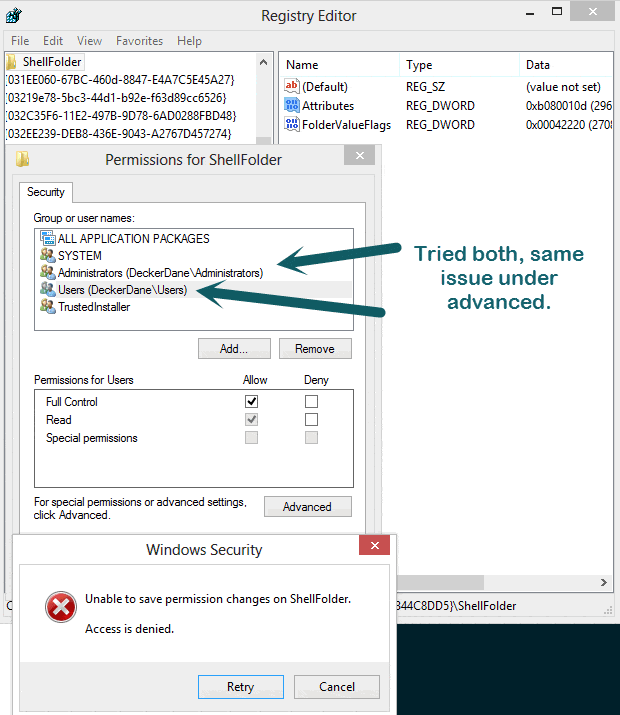
Task: Select key {032C35F6-11E2-497B-9D78-6AD0288FBD48}
Action: tap(121, 115)
